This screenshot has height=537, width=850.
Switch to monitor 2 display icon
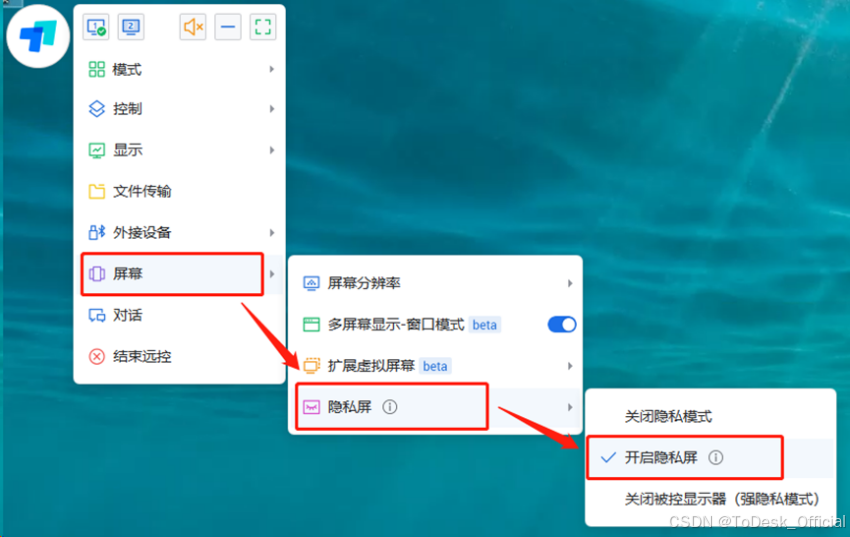(x=131, y=27)
